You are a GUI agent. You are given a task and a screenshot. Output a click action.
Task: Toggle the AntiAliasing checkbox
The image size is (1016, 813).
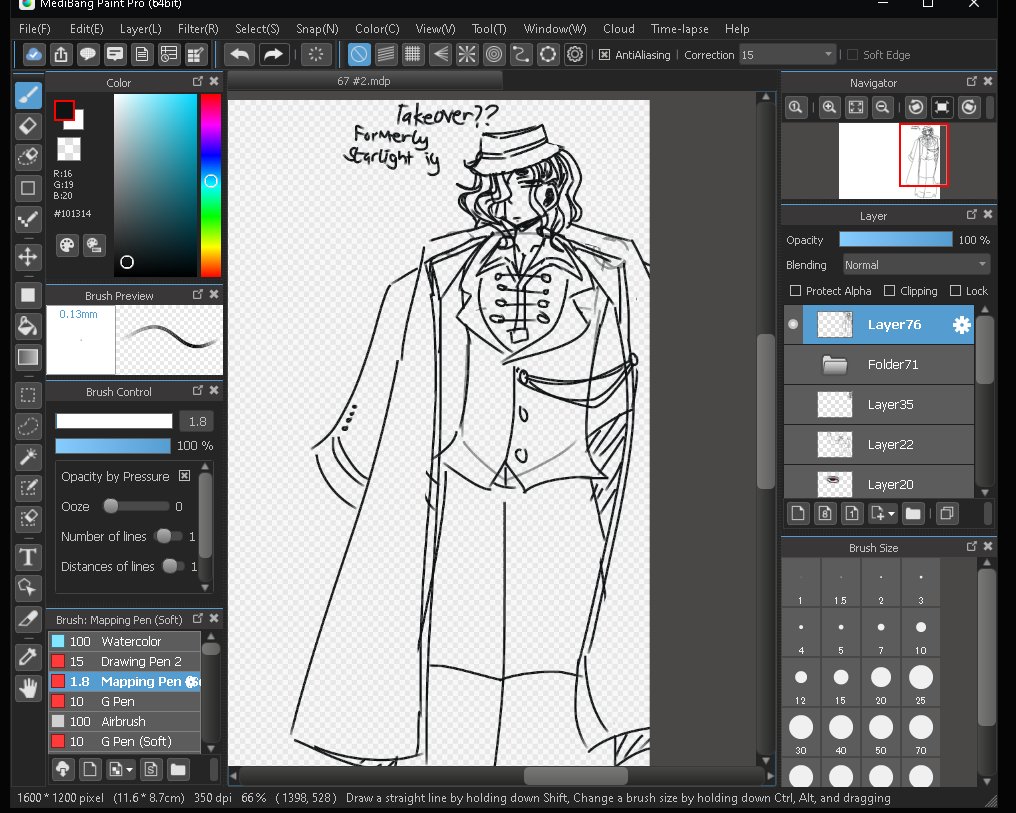pos(604,55)
